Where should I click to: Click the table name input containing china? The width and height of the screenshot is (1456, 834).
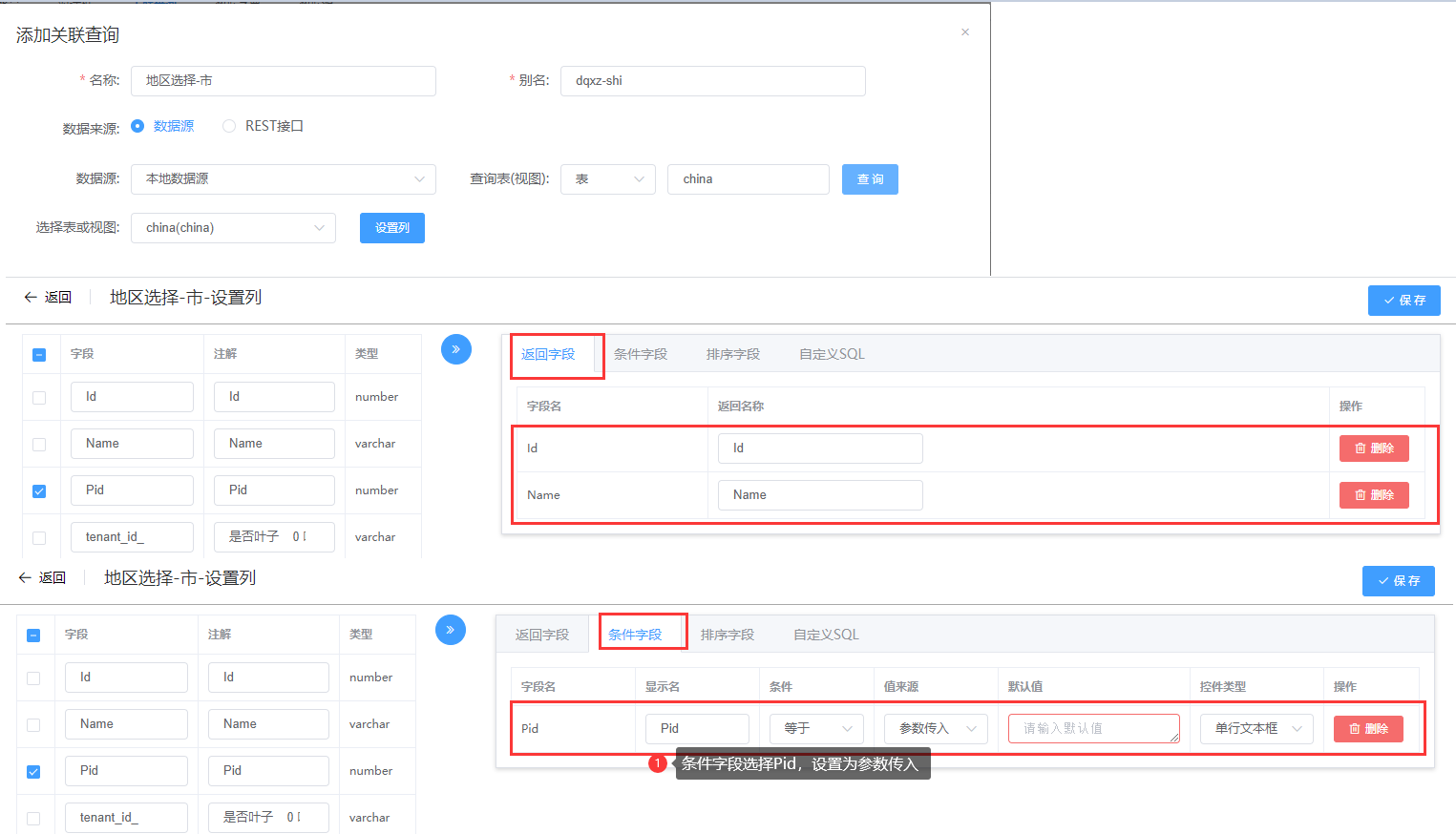tap(749, 179)
